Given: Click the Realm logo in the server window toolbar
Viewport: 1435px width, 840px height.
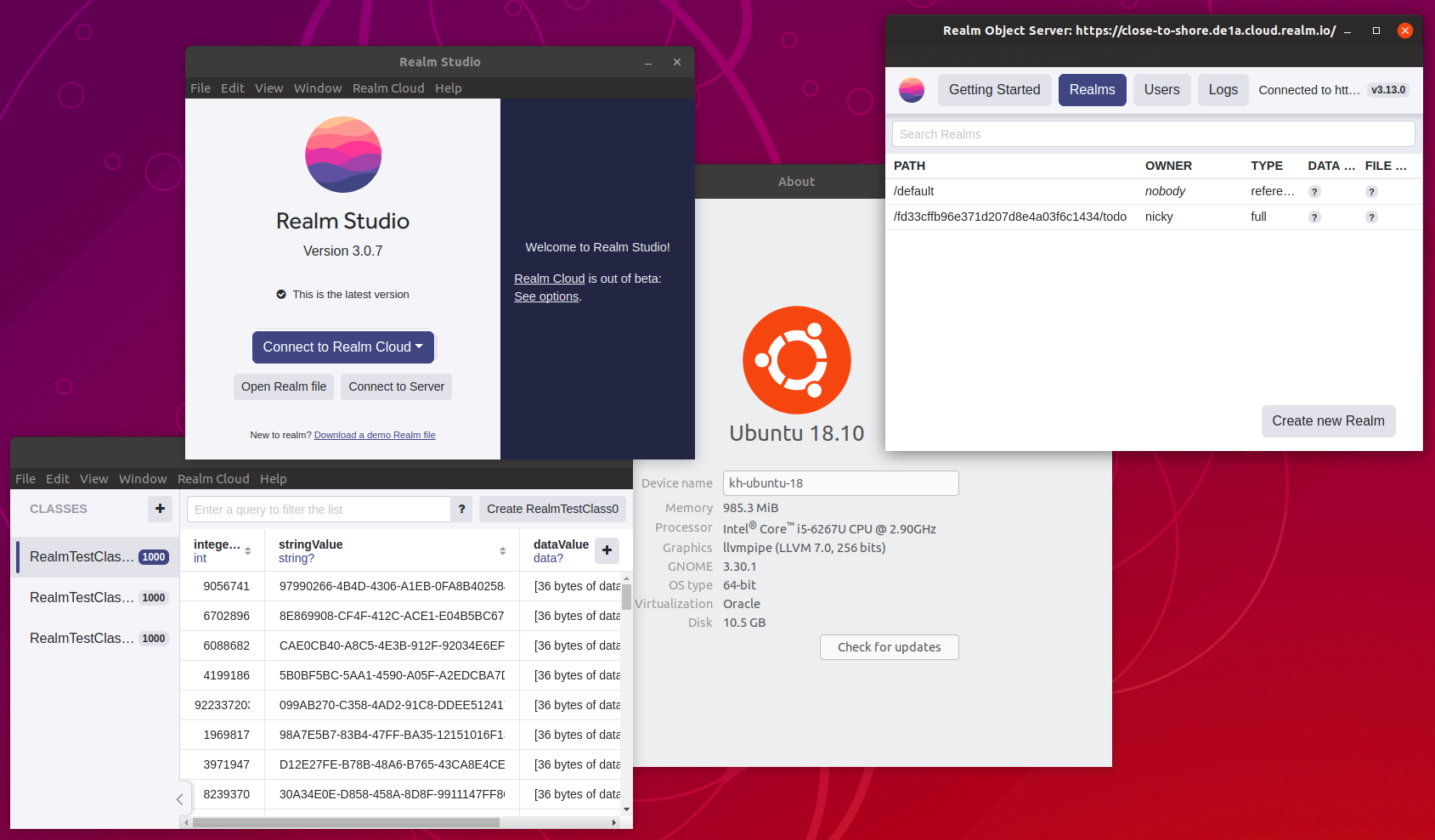Looking at the screenshot, I should click(912, 90).
